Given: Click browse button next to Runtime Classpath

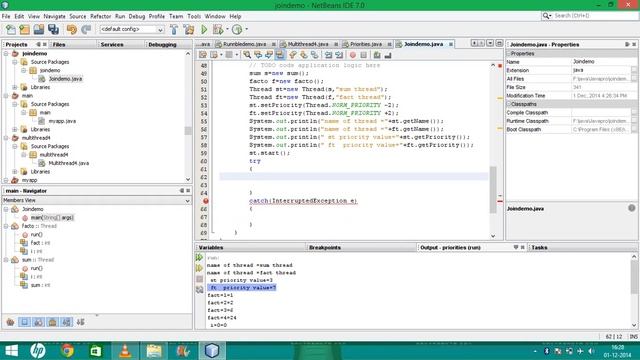Looking at the screenshot, I should [x=634, y=121].
